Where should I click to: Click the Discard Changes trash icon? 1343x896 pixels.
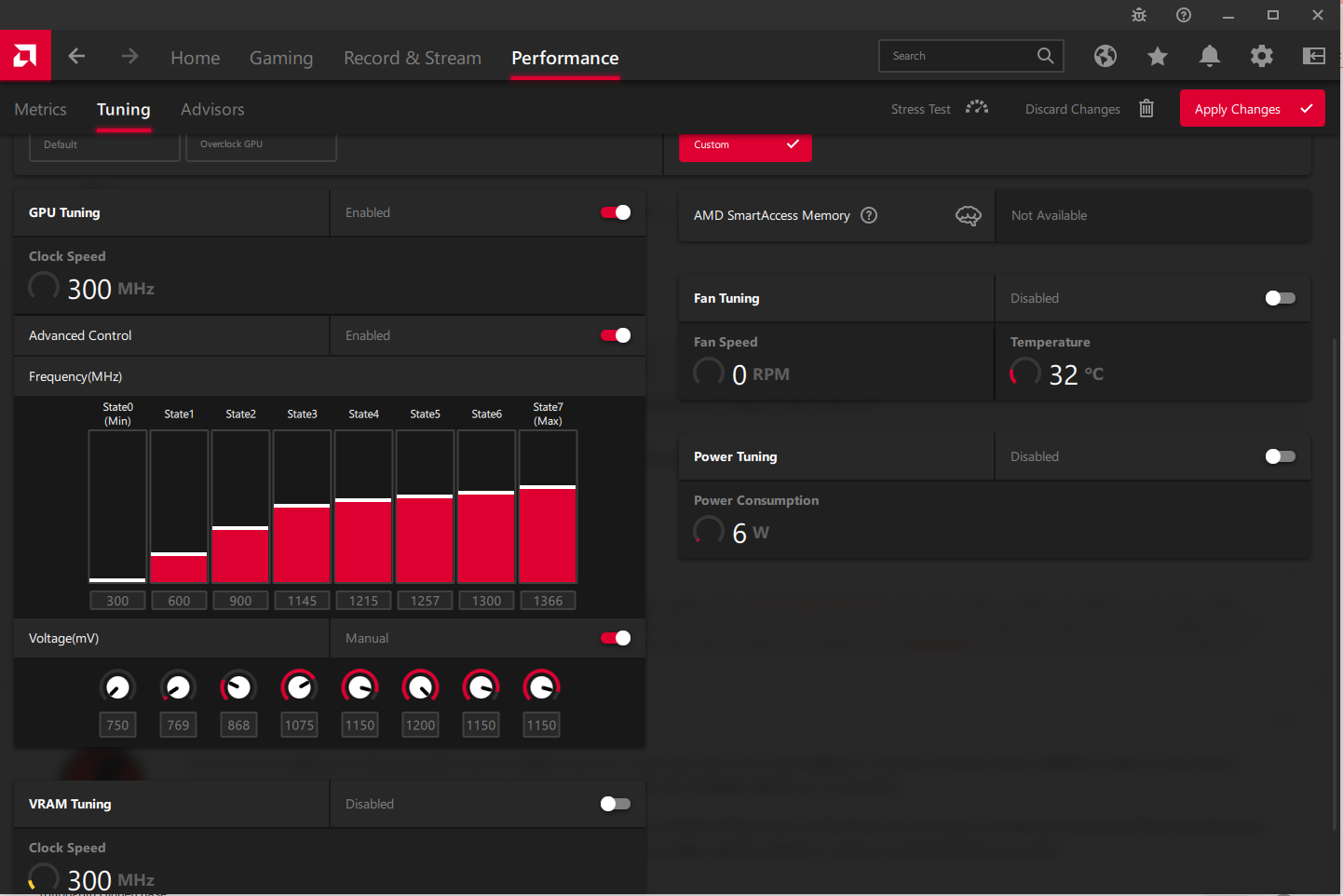pos(1146,108)
